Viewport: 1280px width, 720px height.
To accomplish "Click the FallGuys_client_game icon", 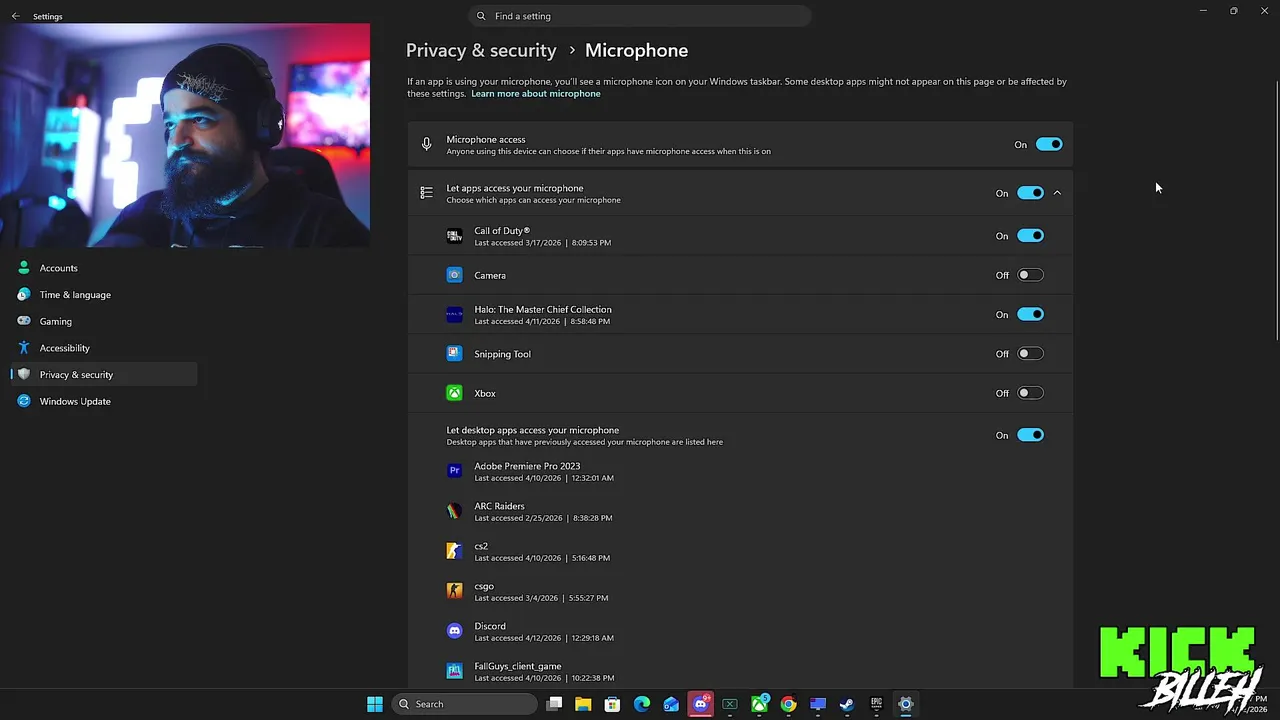I will [x=454, y=671].
